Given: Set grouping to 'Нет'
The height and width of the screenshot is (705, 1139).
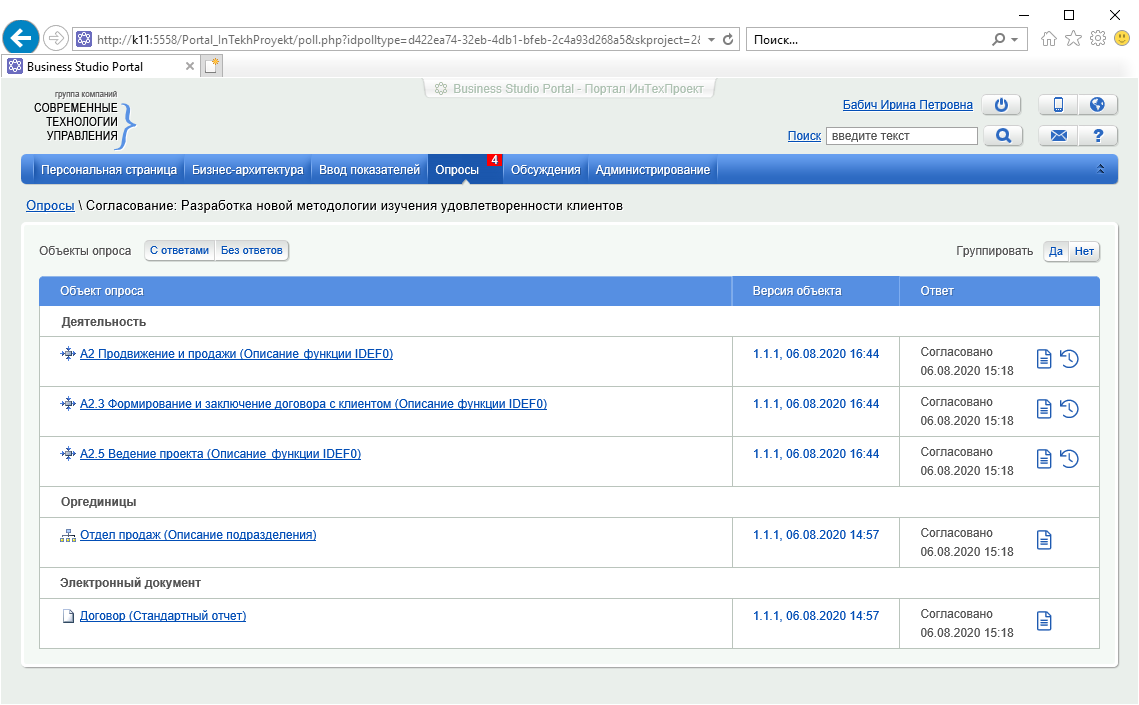Looking at the screenshot, I should (1084, 252).
